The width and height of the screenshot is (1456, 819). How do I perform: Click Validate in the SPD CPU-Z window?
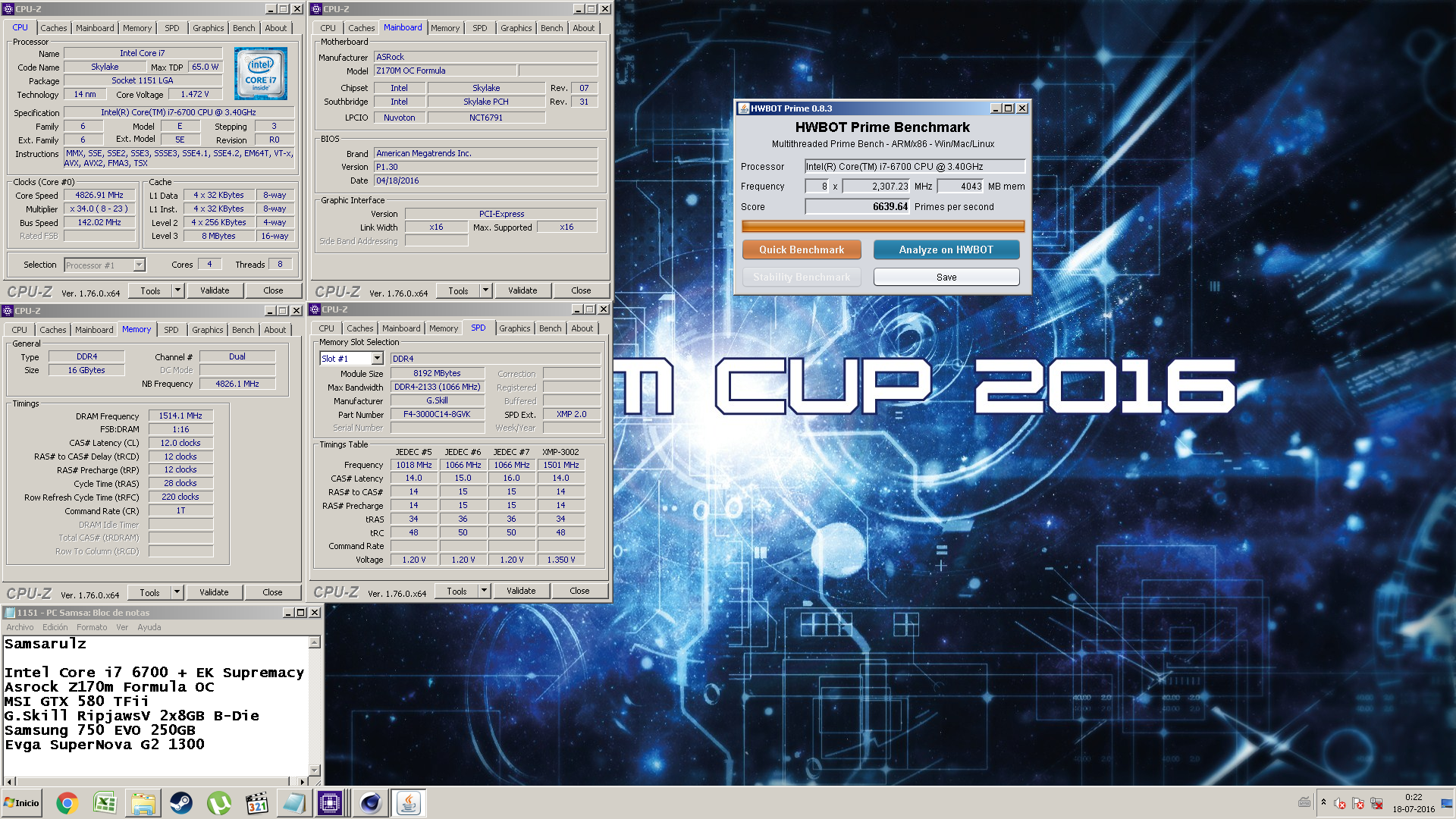point(521,591)
